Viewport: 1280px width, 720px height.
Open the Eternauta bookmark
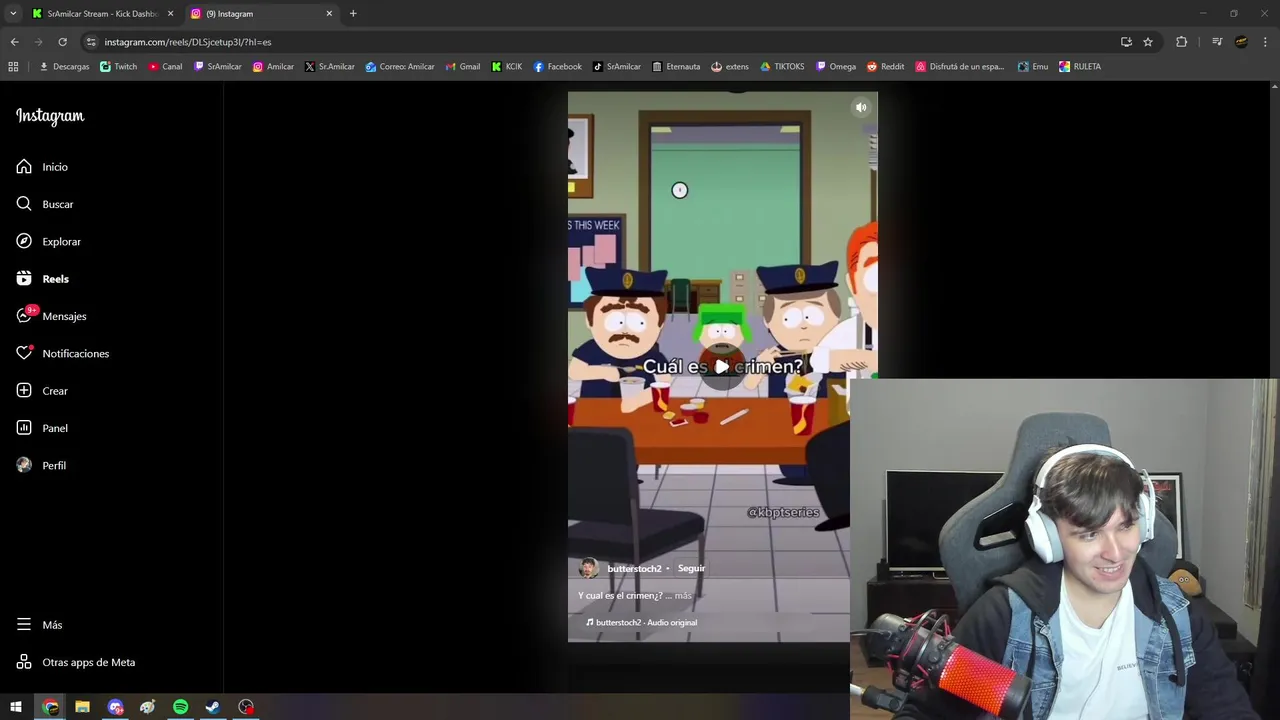(x=676, y=67)
